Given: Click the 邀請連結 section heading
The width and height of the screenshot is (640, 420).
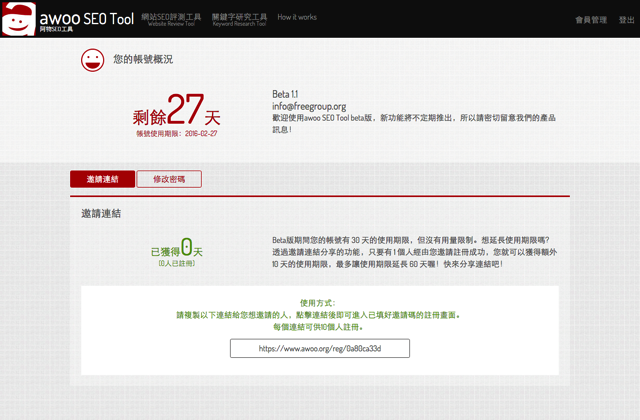Looking at the screenshot, I should 101,213.
